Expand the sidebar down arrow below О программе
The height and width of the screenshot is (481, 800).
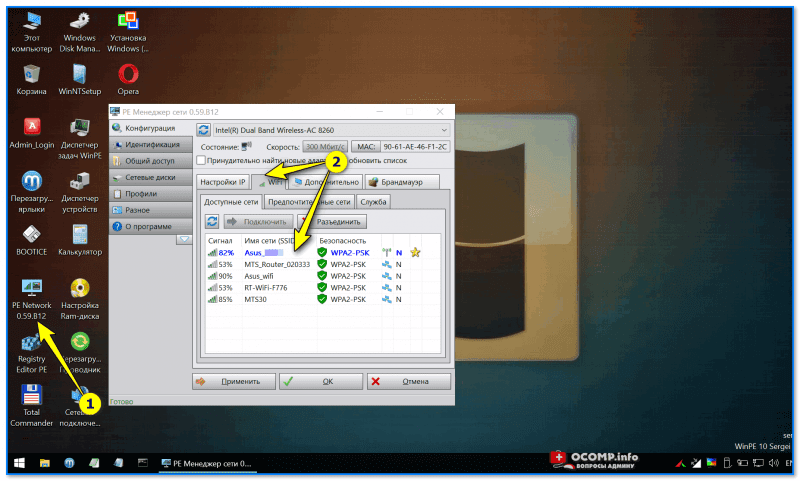(184, 239)
